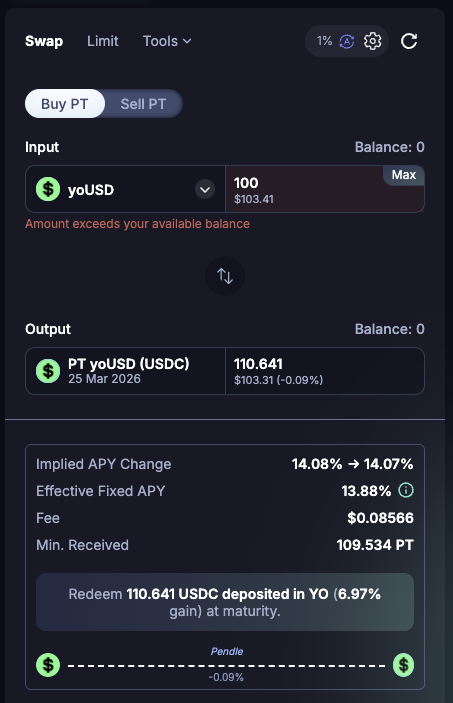The width and height of the screenshot is (453, 703).
Task: Open the yoUSD token selector chevron
Action: (x=205, y=190)
